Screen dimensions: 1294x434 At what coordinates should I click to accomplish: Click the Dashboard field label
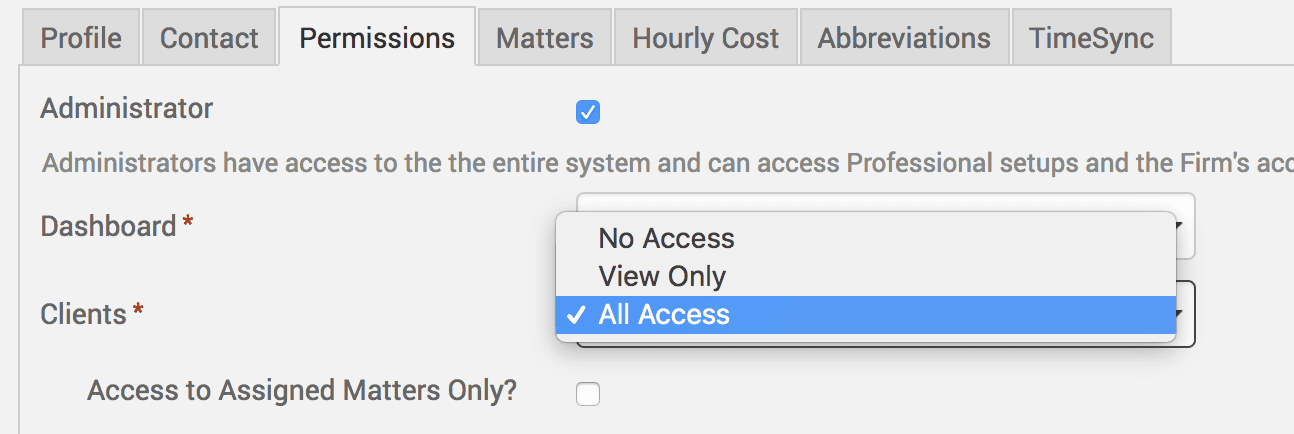point(108,227)
